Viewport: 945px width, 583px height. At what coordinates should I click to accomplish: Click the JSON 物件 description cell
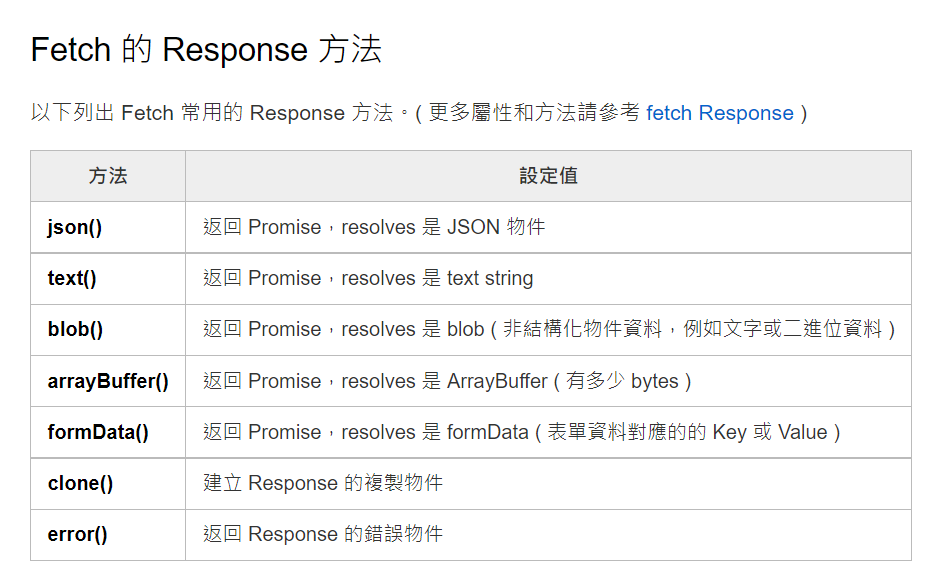click(548, 227)
